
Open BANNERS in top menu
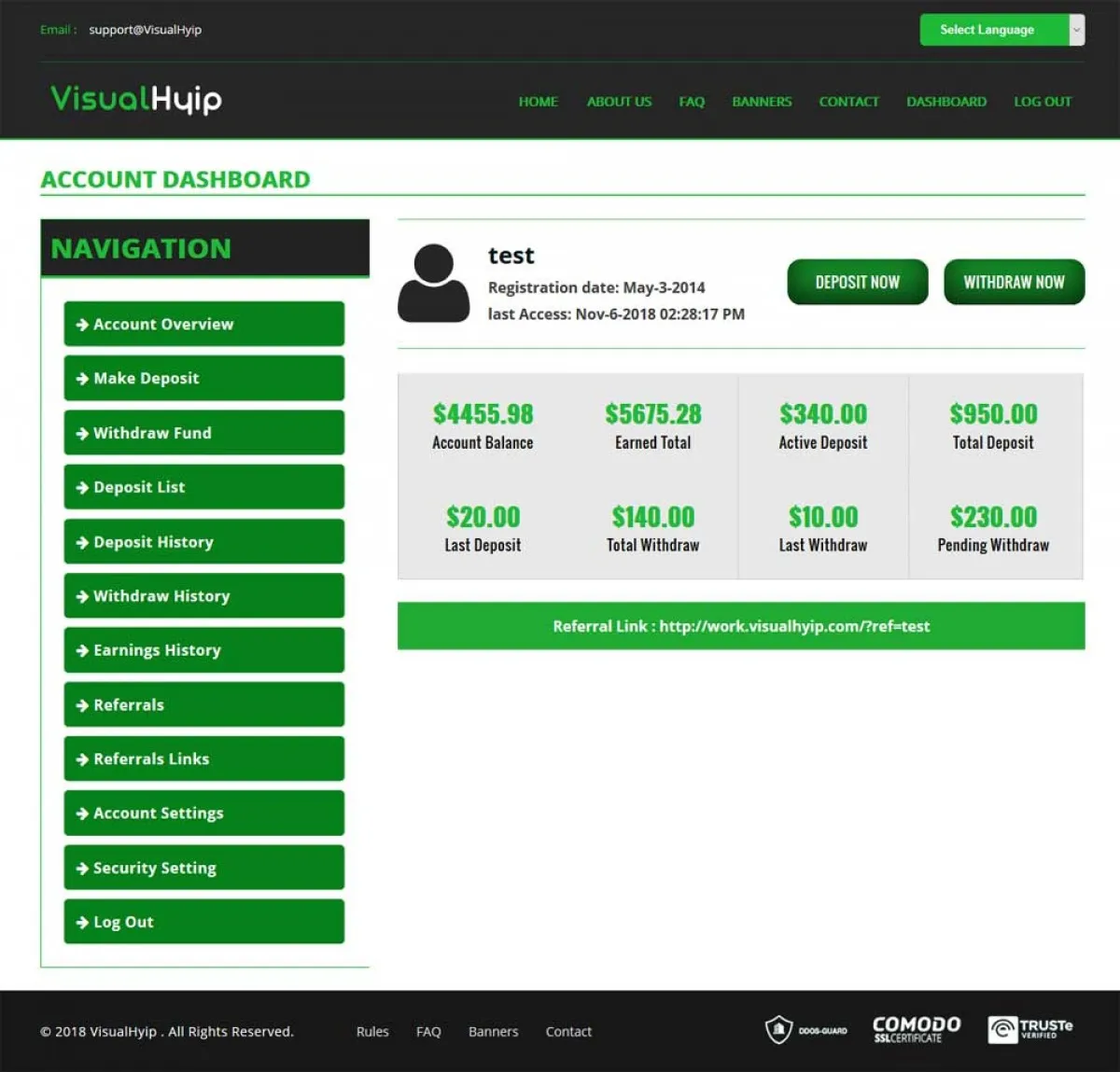pyautogui.click(x=762, y=102)
